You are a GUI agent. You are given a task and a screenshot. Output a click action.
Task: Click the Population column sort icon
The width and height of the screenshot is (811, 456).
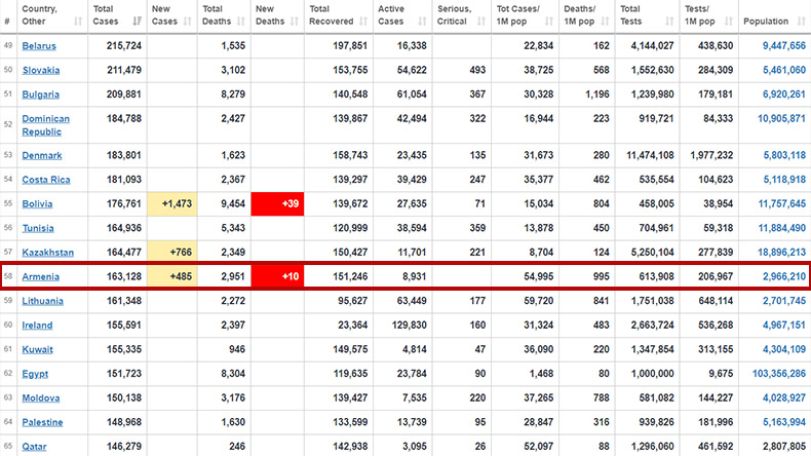click(x=802, y=21)
